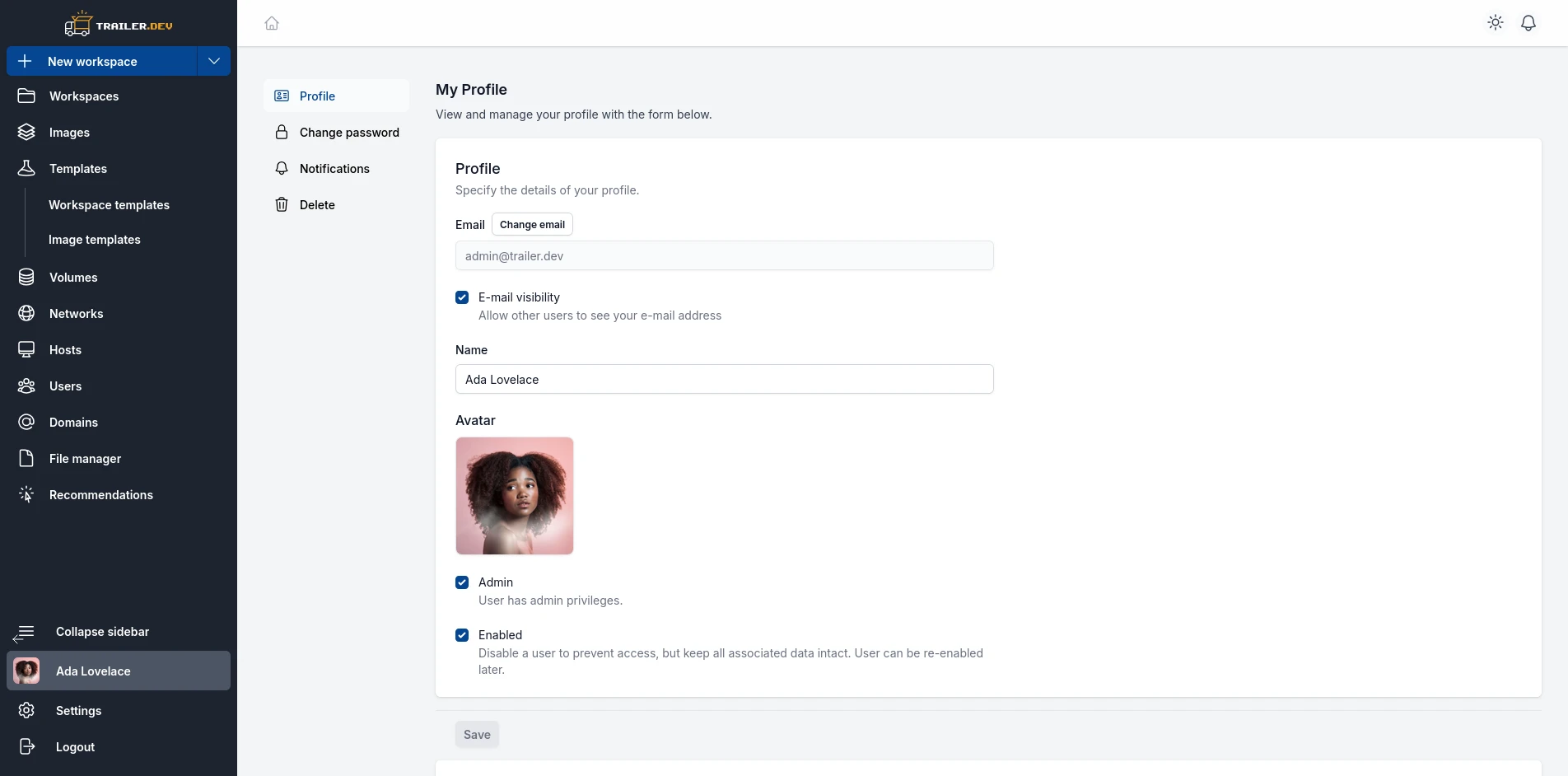Click the Change password lock icon

coord(282,132)
